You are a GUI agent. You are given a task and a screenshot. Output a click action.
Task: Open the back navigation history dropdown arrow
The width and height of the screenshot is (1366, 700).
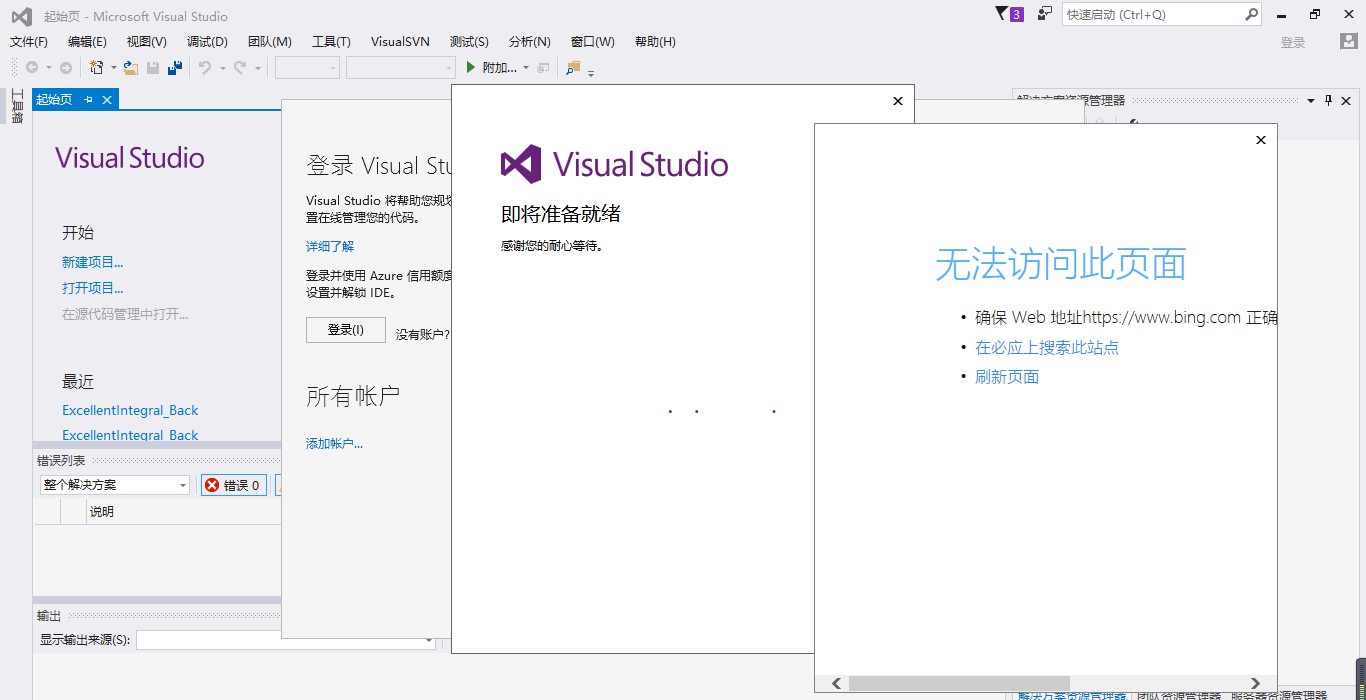[48, 68]
